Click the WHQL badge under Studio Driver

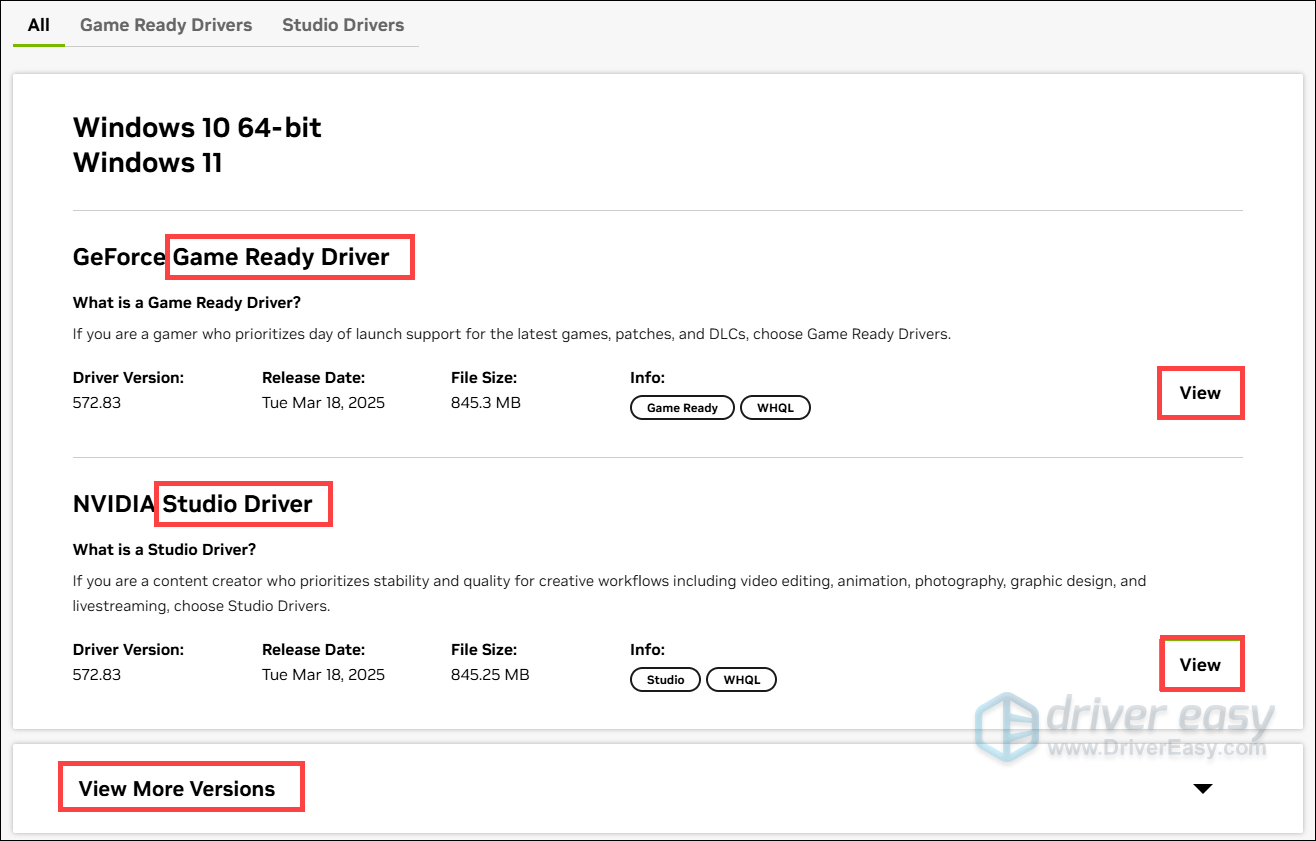[x=741, y=679]
